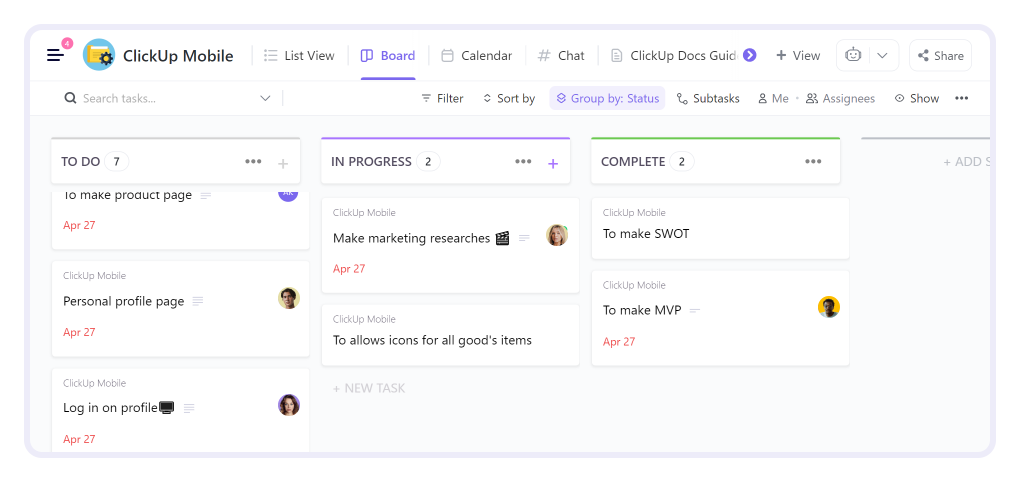Click Apr 27 date on Log in on profile
The width and height of the screenshot is (1020, 478).
coord(79,439)
